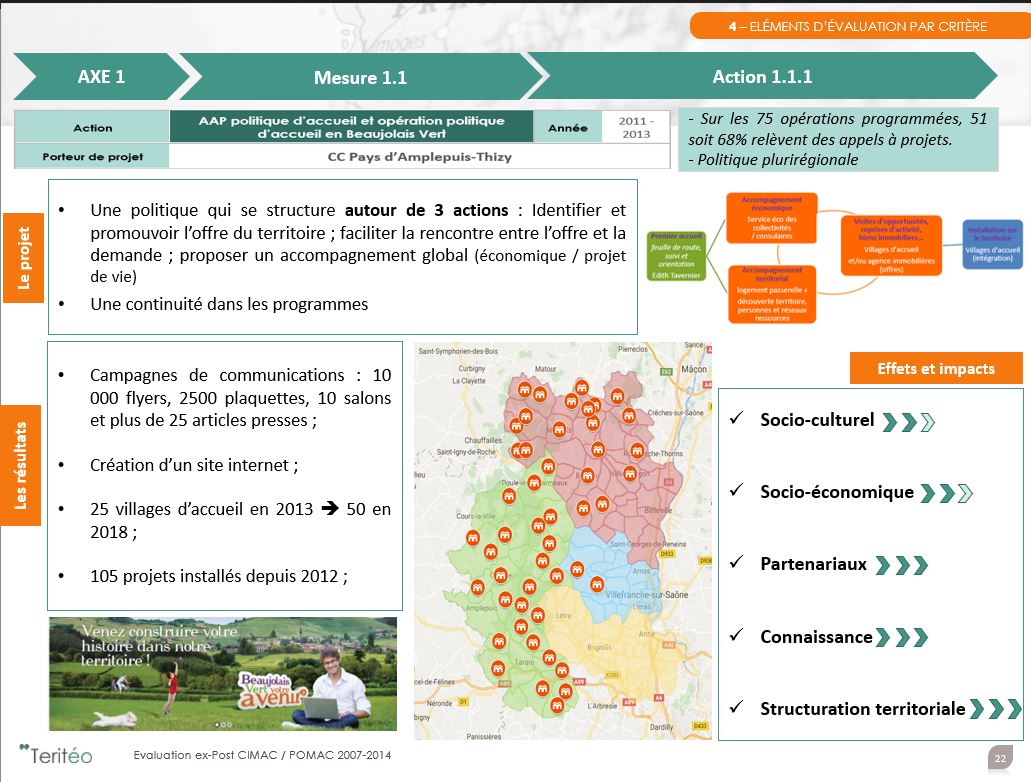Select the Accompagnement économique orange box
Viewport: 1031px width, 782px height.
tap(771, 218)
